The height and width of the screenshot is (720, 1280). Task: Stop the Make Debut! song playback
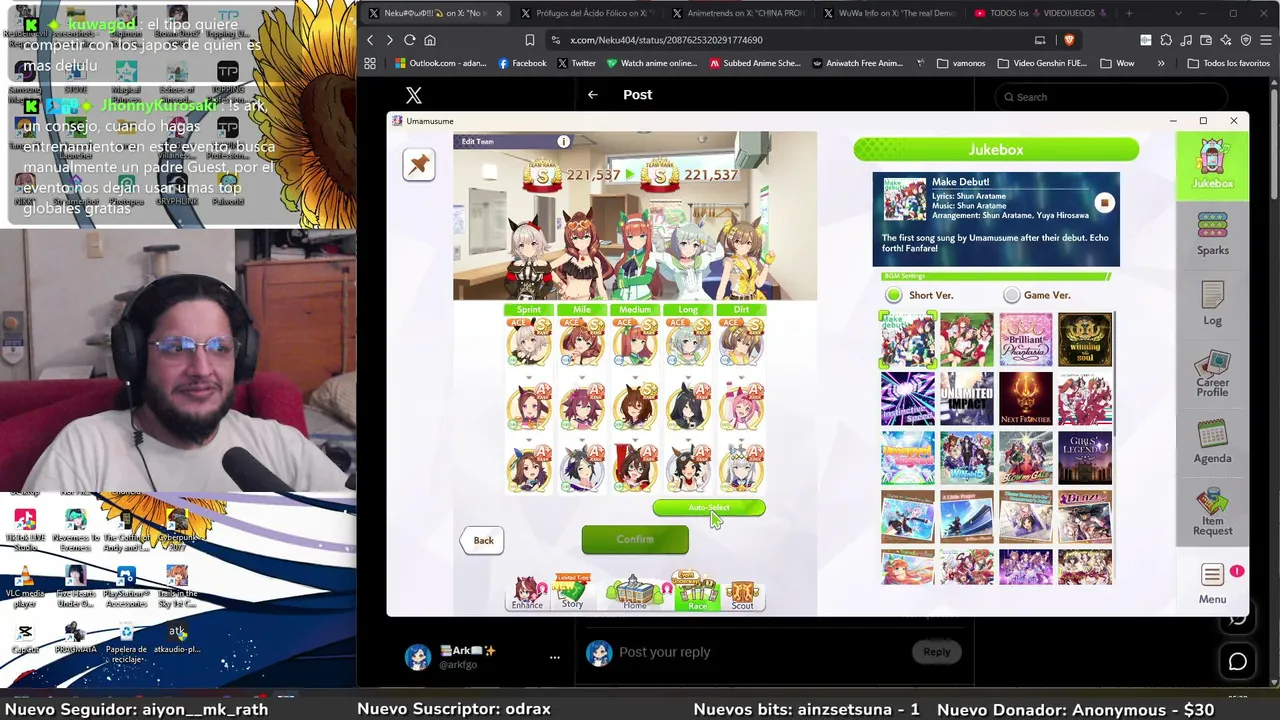click(1104, 203)
